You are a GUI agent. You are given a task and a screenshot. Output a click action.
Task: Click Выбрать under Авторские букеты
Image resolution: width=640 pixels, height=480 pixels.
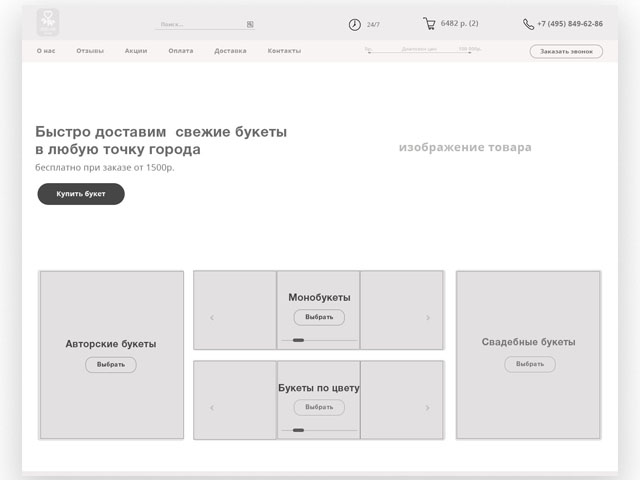tap(111, 364)
